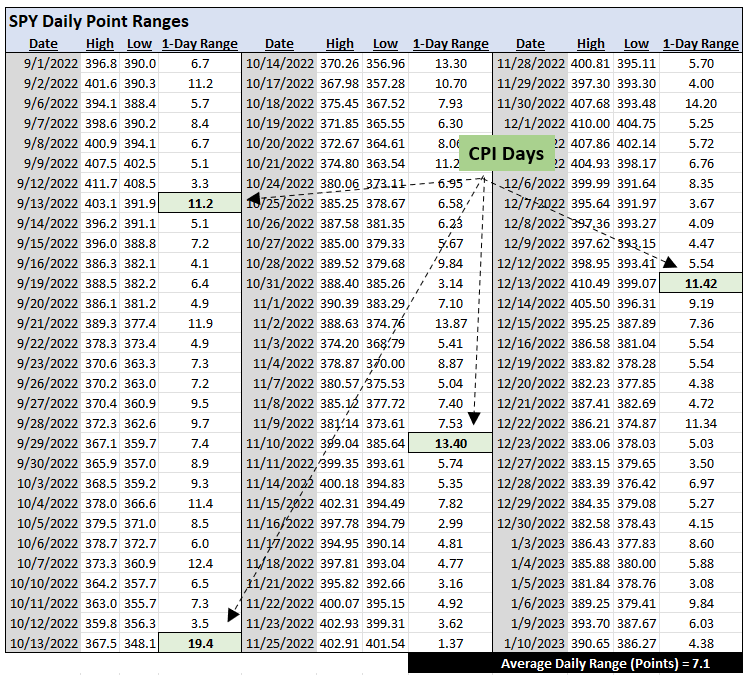Screen dimensions: 745x675
Task: Select date cell 10/31/2022
Action: click(280, 284)
